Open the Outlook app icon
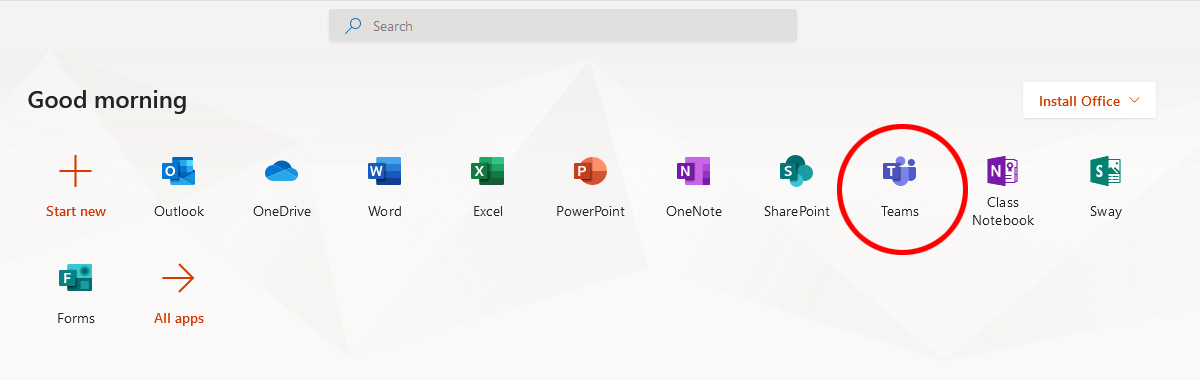1200x380 pixels. point(179,171)
